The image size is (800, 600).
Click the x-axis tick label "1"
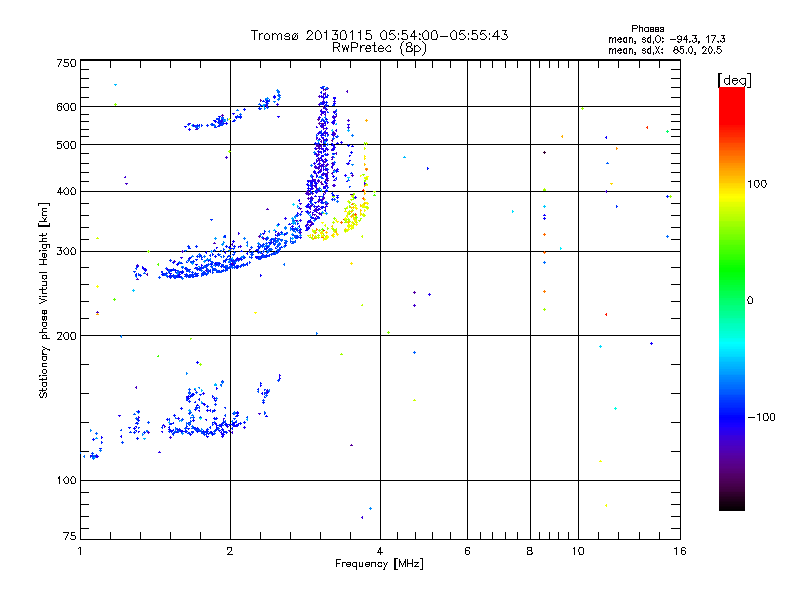pos(80,551)
